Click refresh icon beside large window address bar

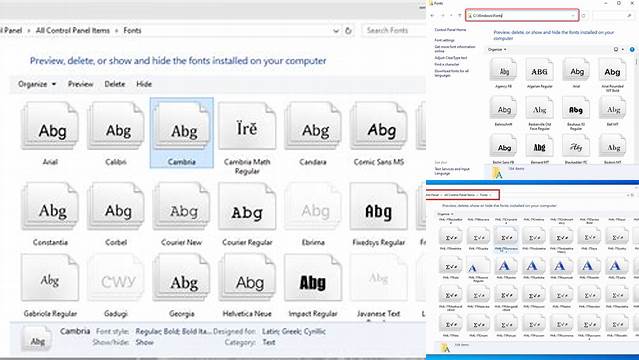pyautogui.click(x=348, y=31)
